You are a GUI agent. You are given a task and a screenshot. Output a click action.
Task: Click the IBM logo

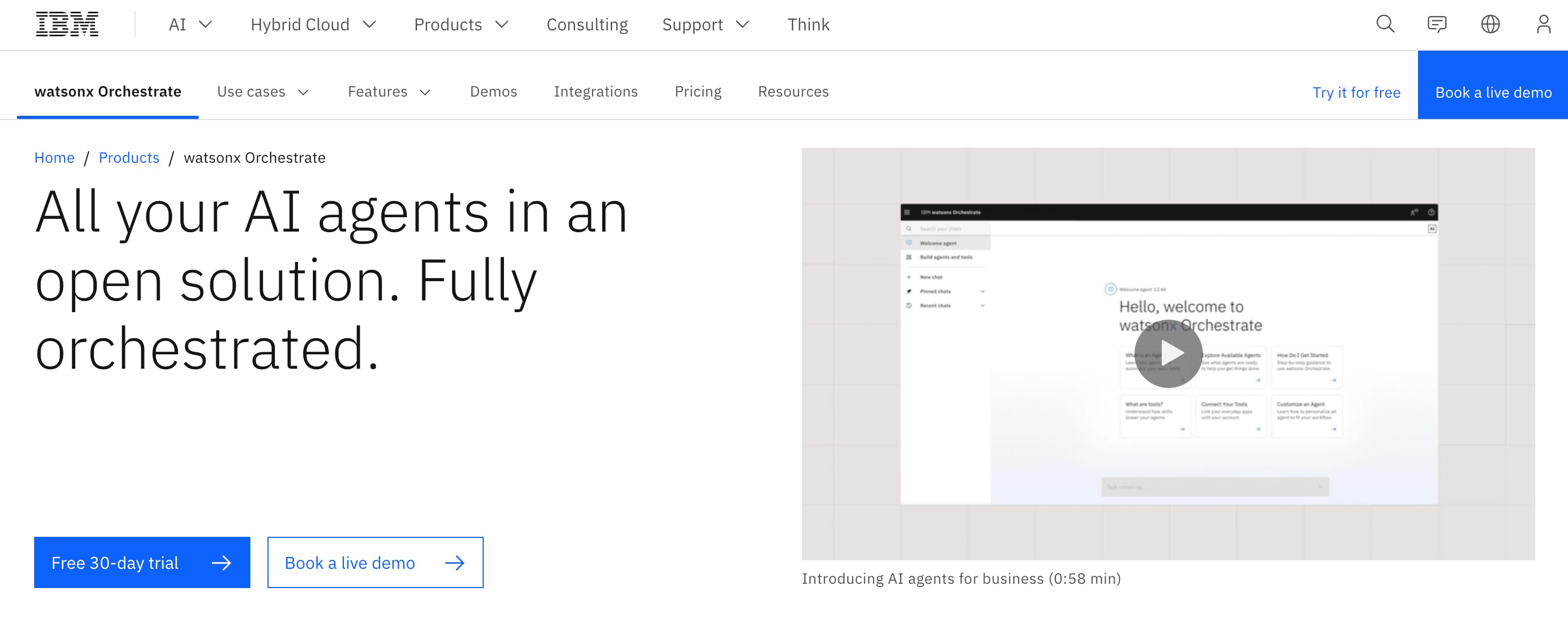tap(67, 25)
